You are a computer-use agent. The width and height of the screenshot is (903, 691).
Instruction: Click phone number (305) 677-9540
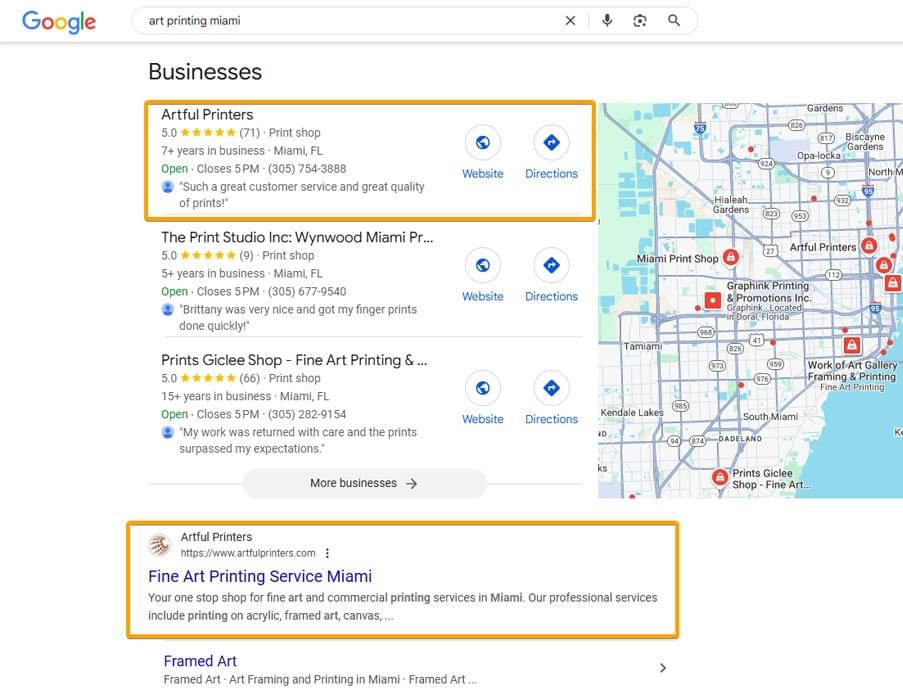click(307, 291)
